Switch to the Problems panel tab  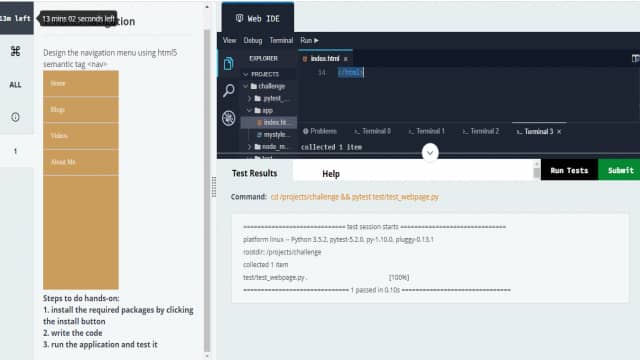coord(320,131)
